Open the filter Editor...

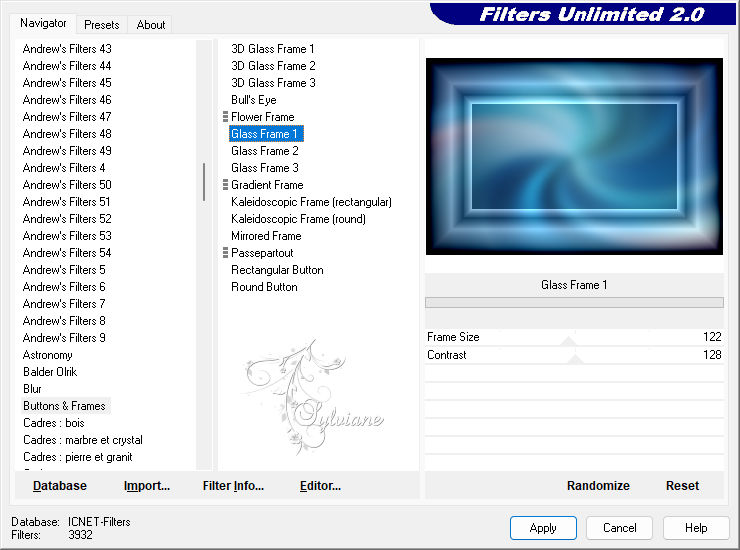[x=320, y=486]
